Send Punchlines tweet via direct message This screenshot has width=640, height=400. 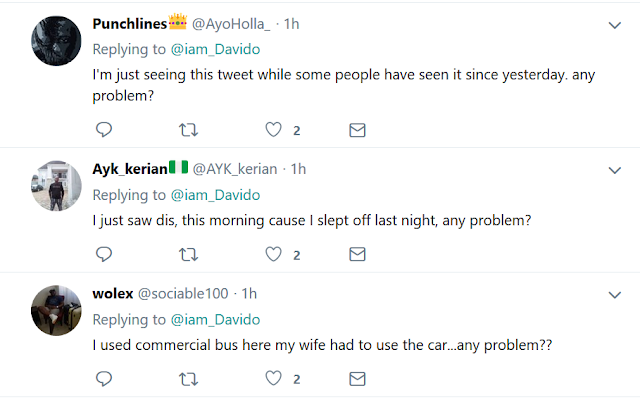coord(356,131)
